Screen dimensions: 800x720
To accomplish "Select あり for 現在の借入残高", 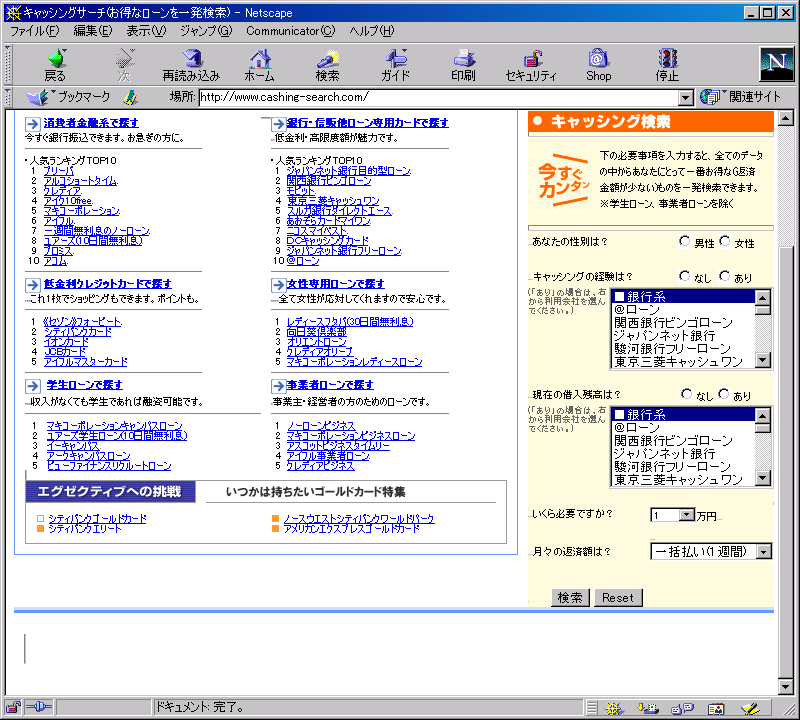I will pyautogui.click(x=724, y=394).
